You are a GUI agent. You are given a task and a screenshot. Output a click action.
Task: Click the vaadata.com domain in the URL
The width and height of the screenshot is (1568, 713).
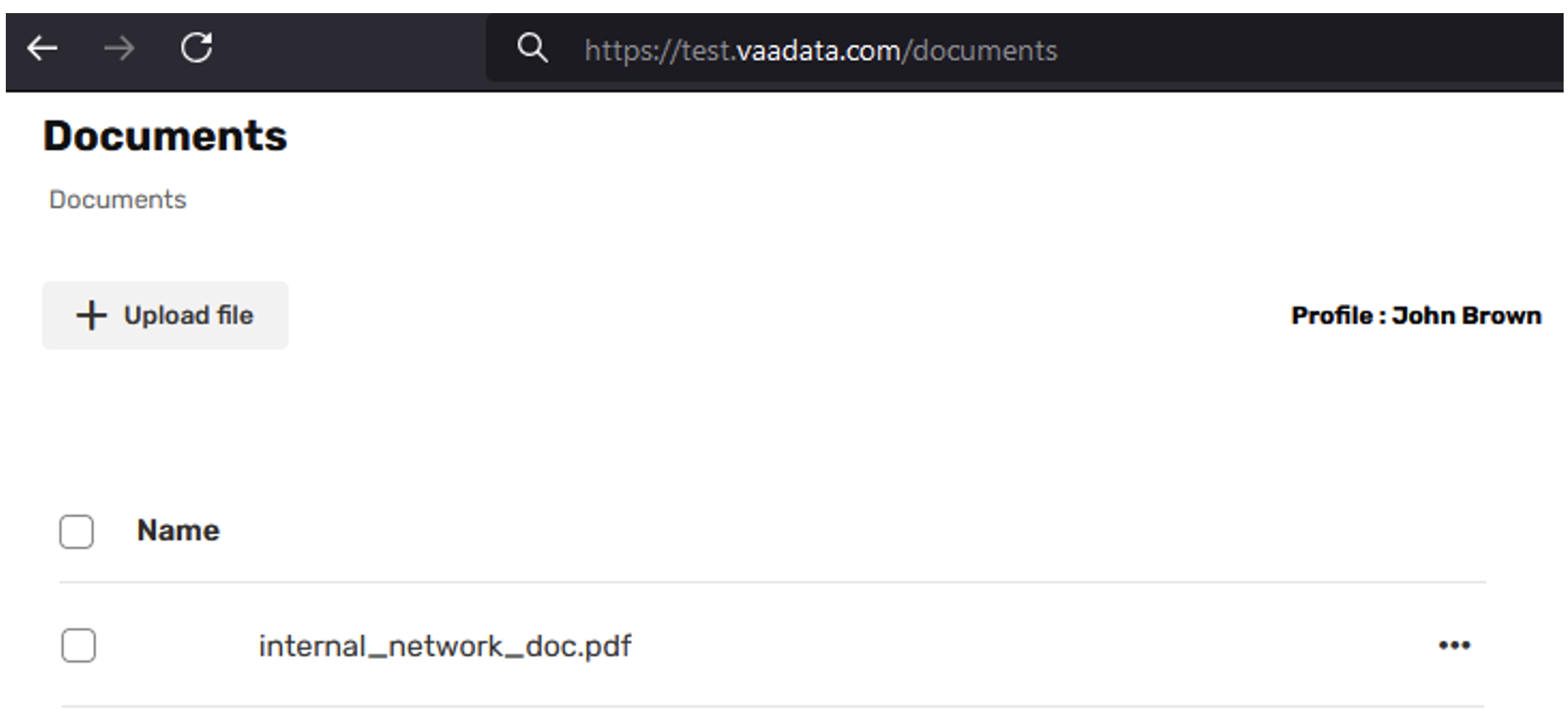click(818, 51)
